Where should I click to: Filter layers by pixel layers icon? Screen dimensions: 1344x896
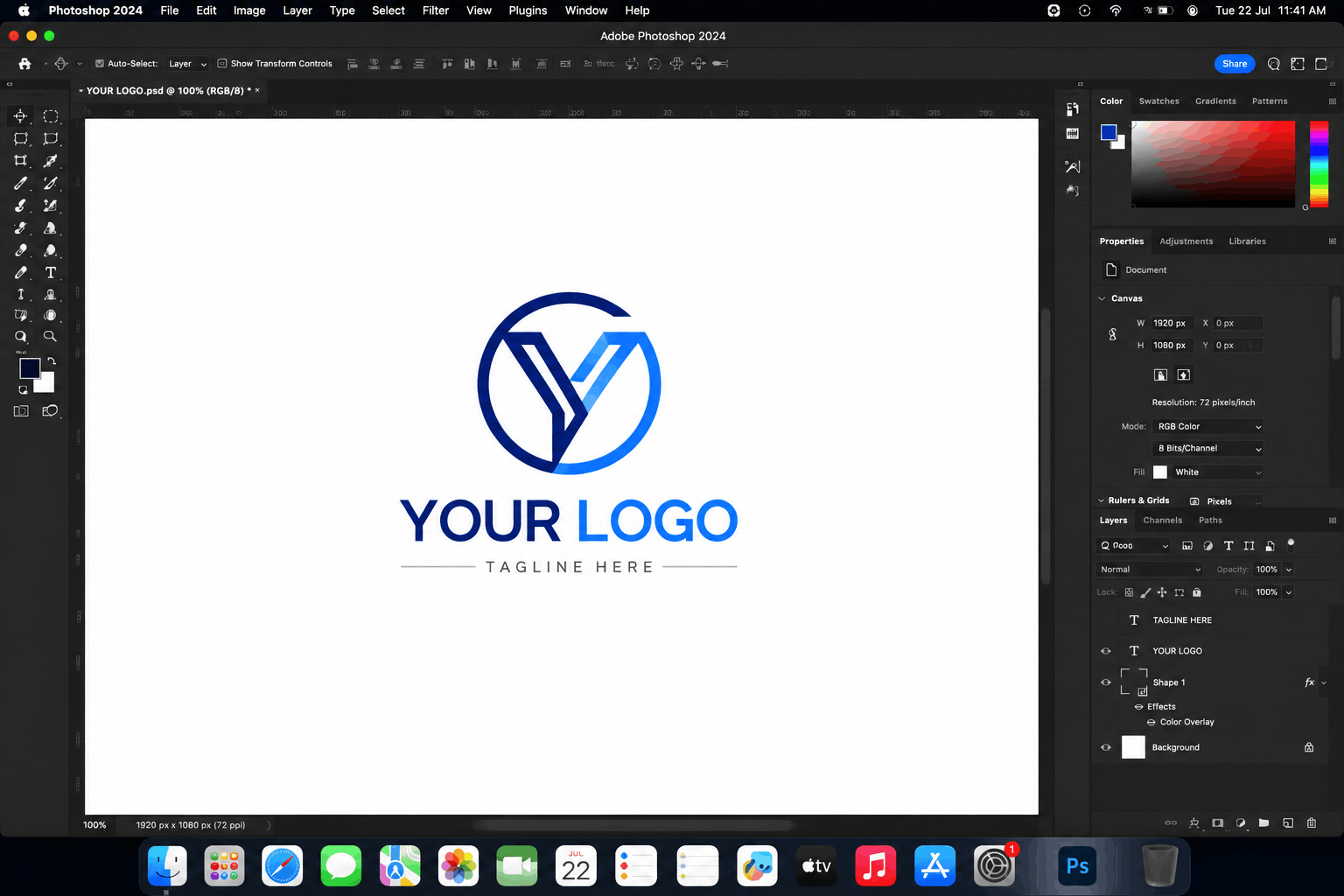tap(1187, 545)
